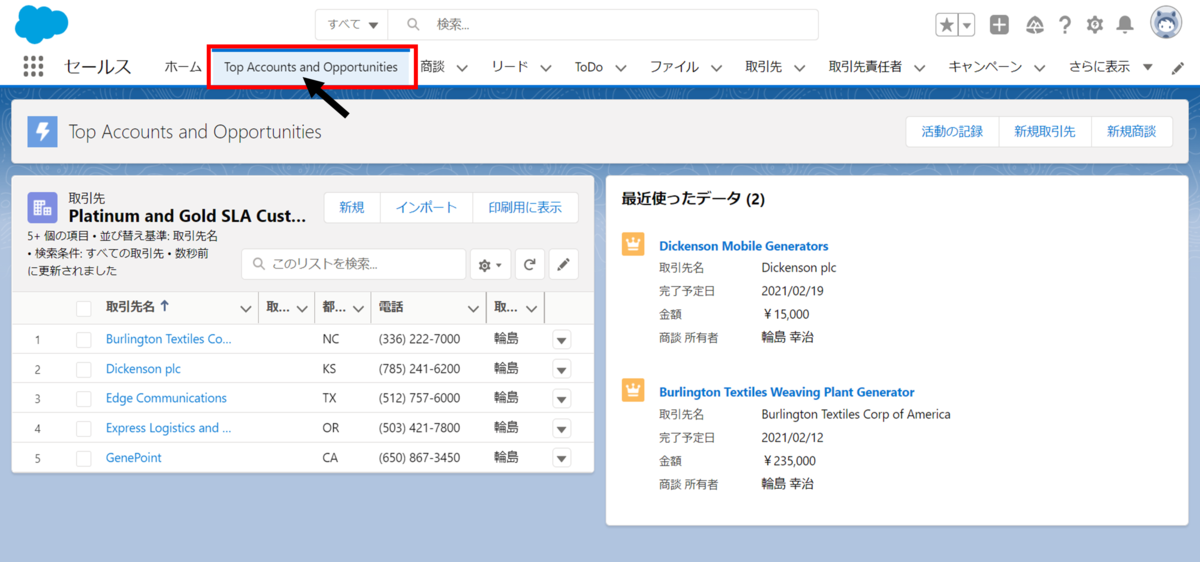Image resolution: width=1200 pixels, height=562 pixels.
Task: Click the 新規取引先 button
Action: click(1045, 131)
